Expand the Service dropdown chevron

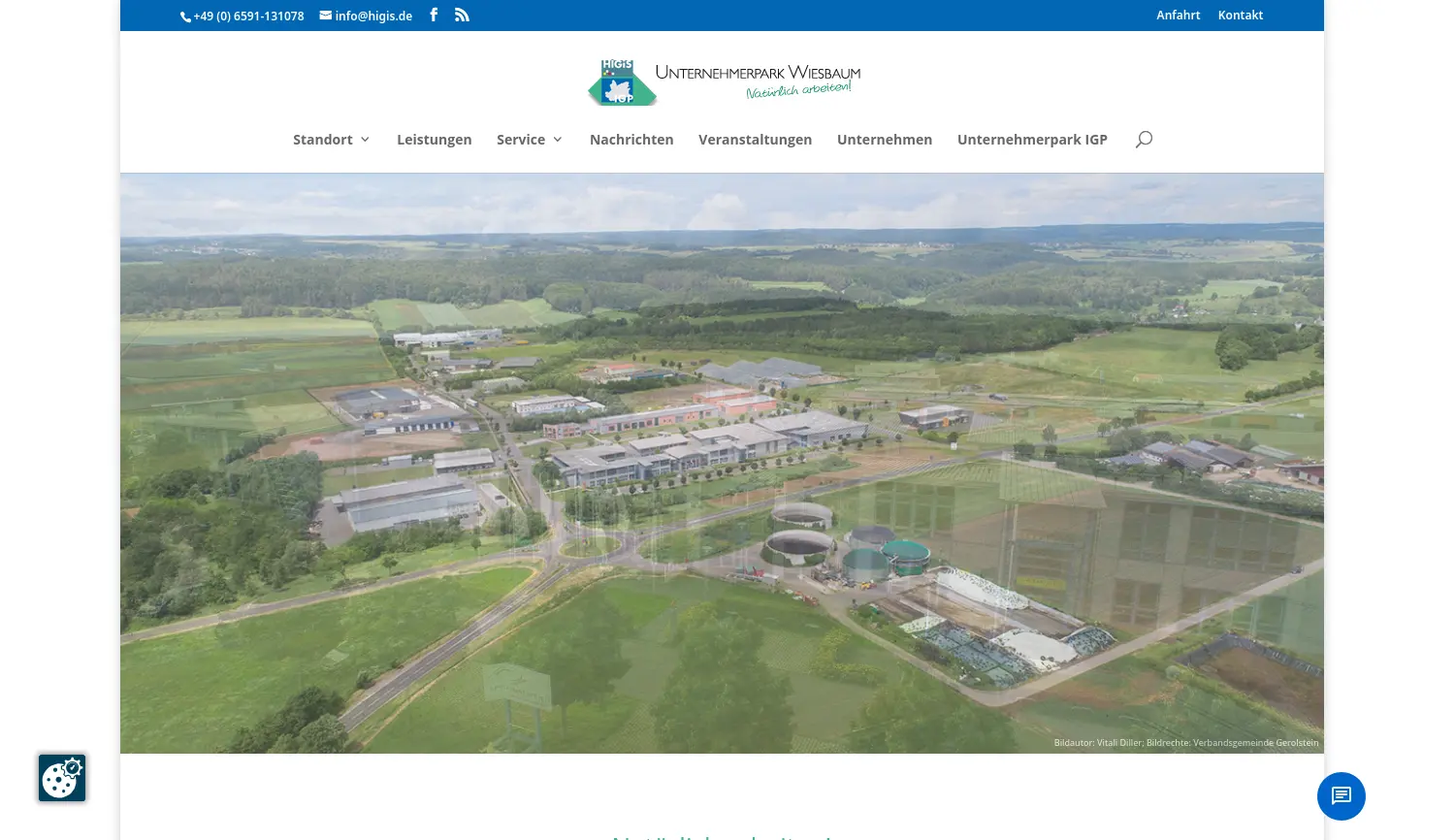tap(558, 140)
